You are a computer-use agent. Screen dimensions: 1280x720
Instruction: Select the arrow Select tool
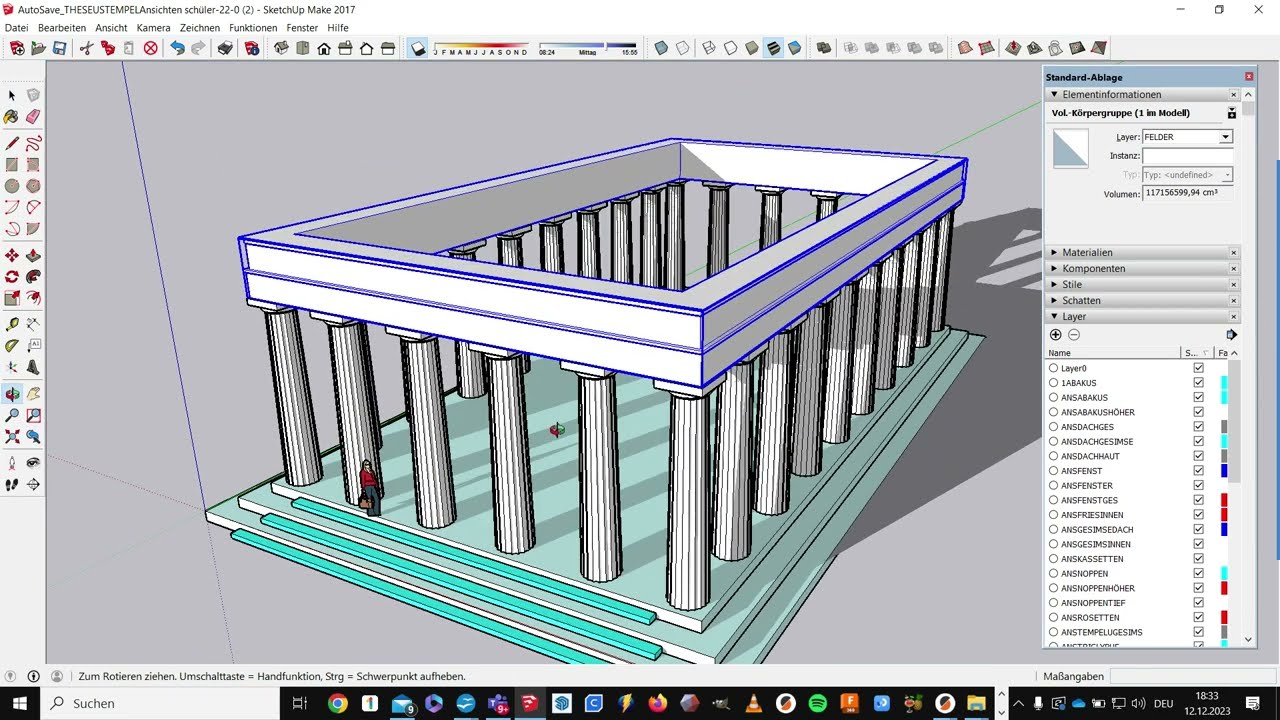[x=12, y=95]
